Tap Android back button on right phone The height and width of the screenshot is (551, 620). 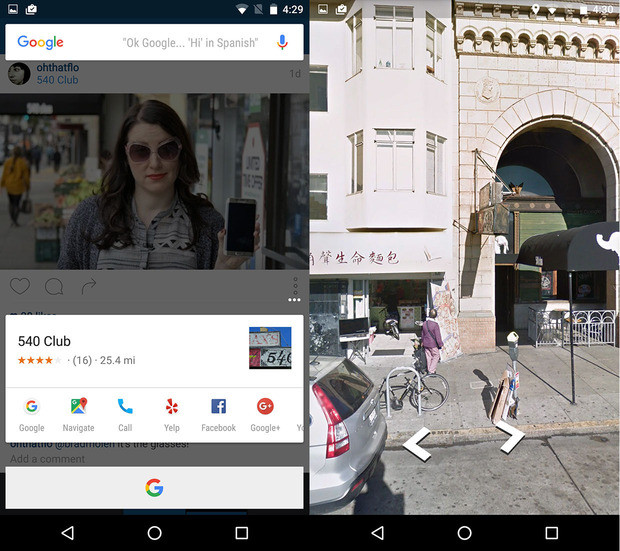[378, 533]
